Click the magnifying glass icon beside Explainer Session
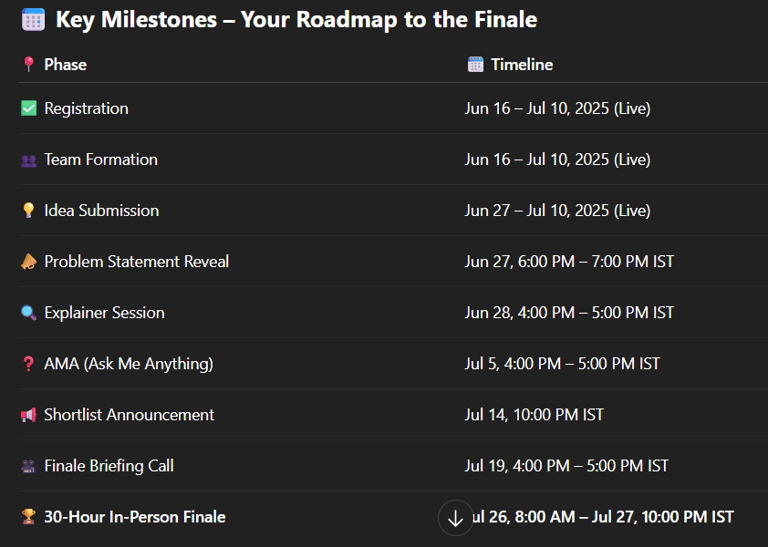The height and width of the screenshot is (547, 768). click(x=29, y=312)
